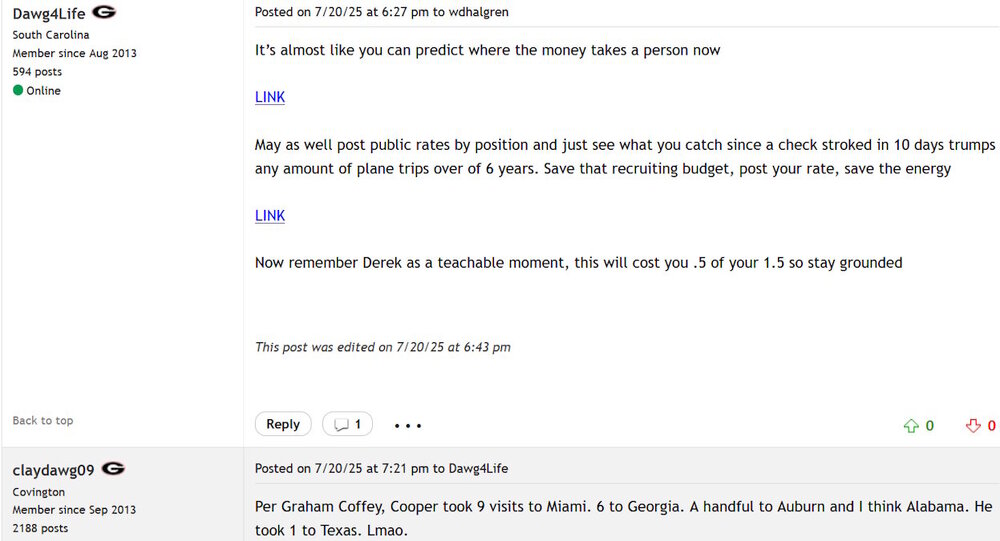Show replies via the speech bubble button
Screen dimensions: 1000x541
pyautogui.click(x=347, y=425)
